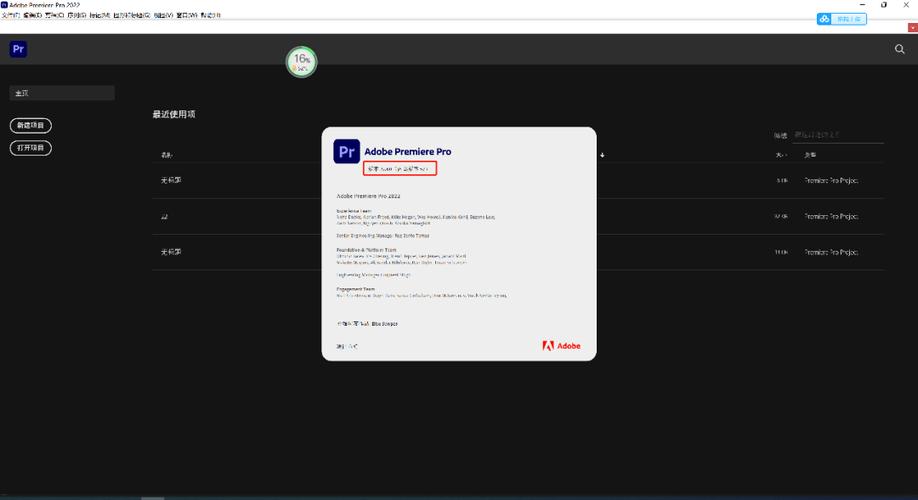Click the Premiere Pro title bar app icon
Image resolution: width=918 pixels, height=500 pixels.
pos(4,5)
